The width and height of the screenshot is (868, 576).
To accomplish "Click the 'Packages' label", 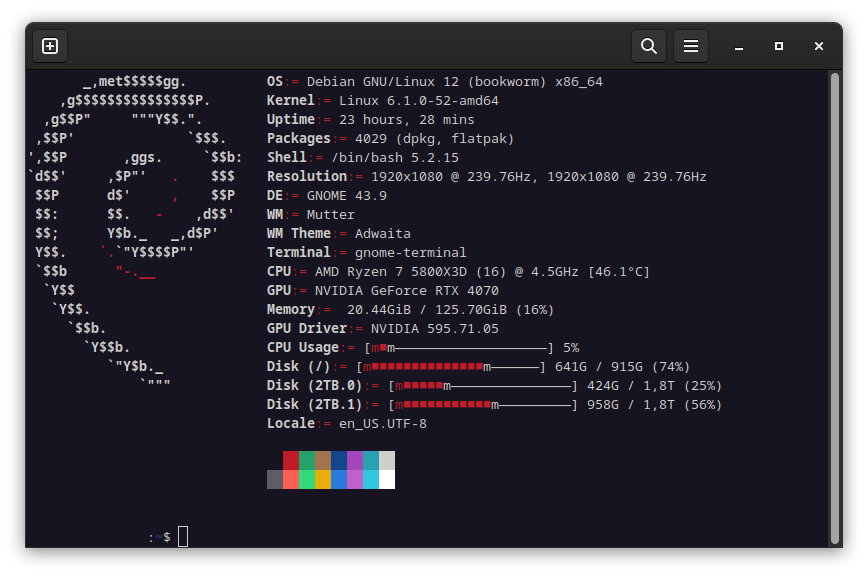I will click(299, 138).
